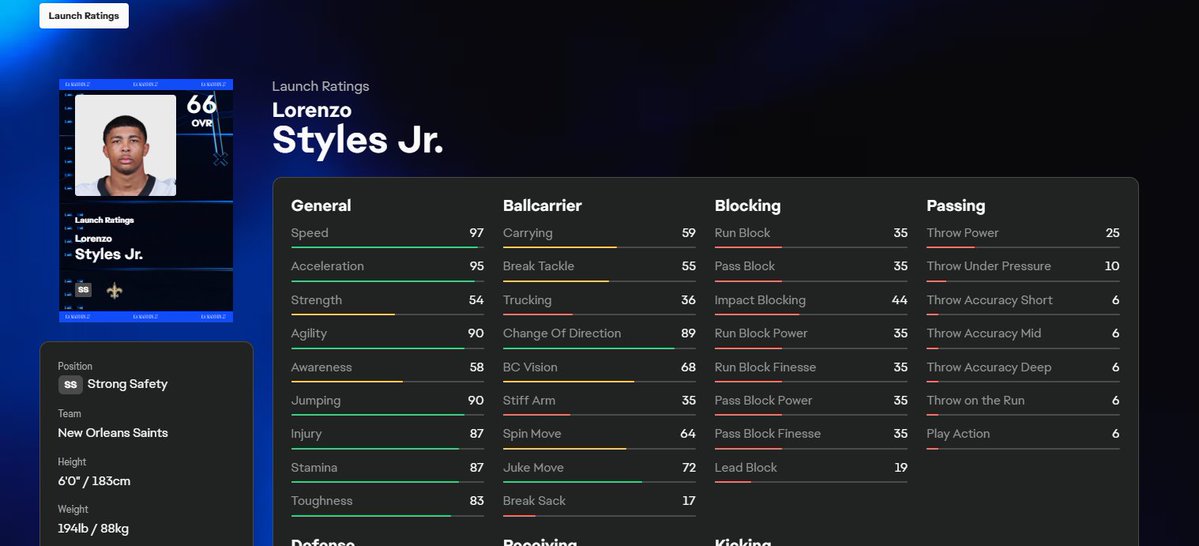Click the Pass Block Finesse label
This screenshot has width=1199, height=546.
click(x=768, y=434)
